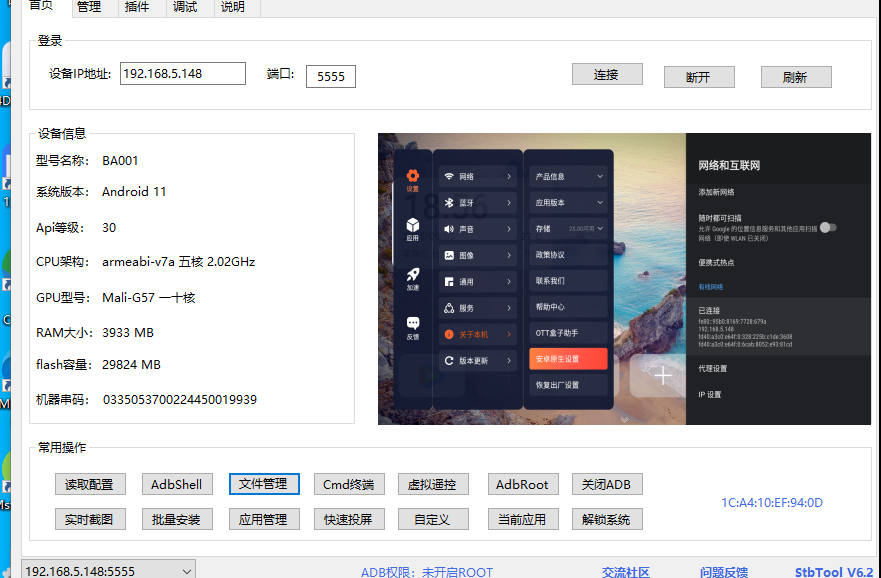The image size is (881, 578).
Task: Switch to the 管理 tab
Action: (88, 7)
